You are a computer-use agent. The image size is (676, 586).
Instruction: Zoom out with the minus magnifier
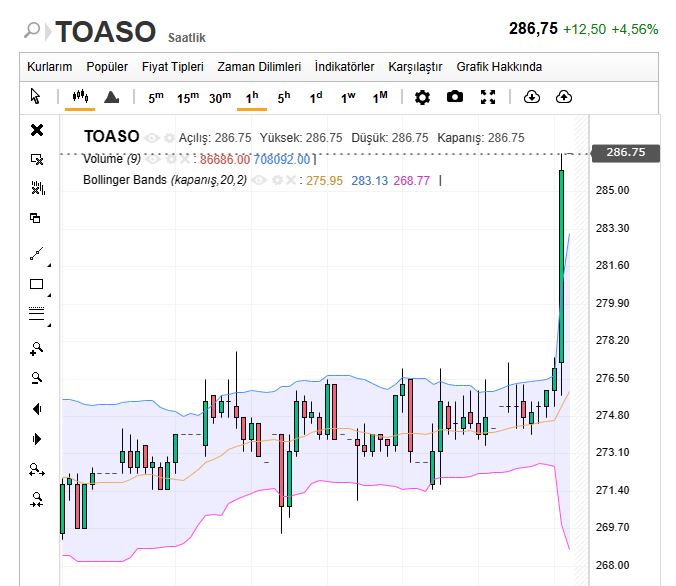point(37,379)
